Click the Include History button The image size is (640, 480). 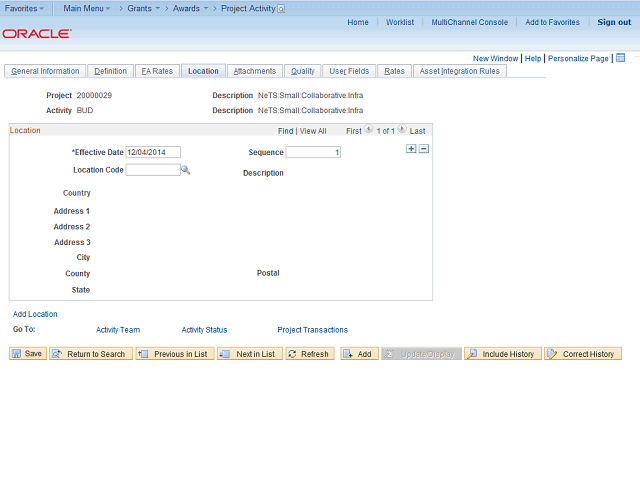tap(502, 353)
